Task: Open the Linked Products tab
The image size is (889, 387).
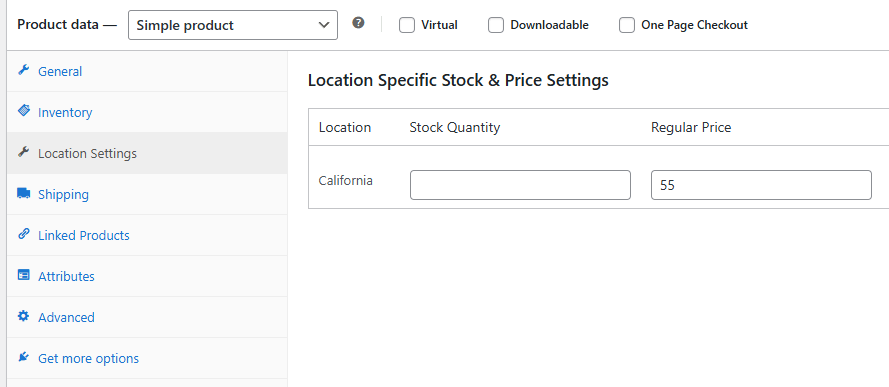Action: click(x=147, y=235)
